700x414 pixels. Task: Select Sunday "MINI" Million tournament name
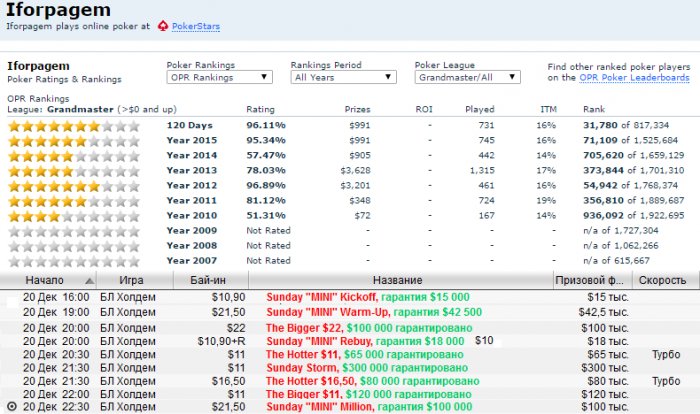pos(369,407)
